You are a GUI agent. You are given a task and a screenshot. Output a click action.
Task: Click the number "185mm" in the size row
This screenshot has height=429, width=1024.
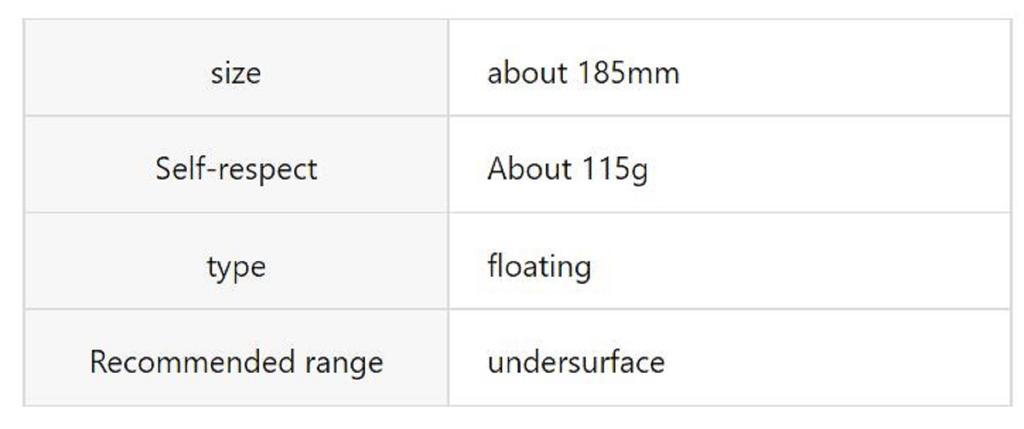click(x=628, y=73)
